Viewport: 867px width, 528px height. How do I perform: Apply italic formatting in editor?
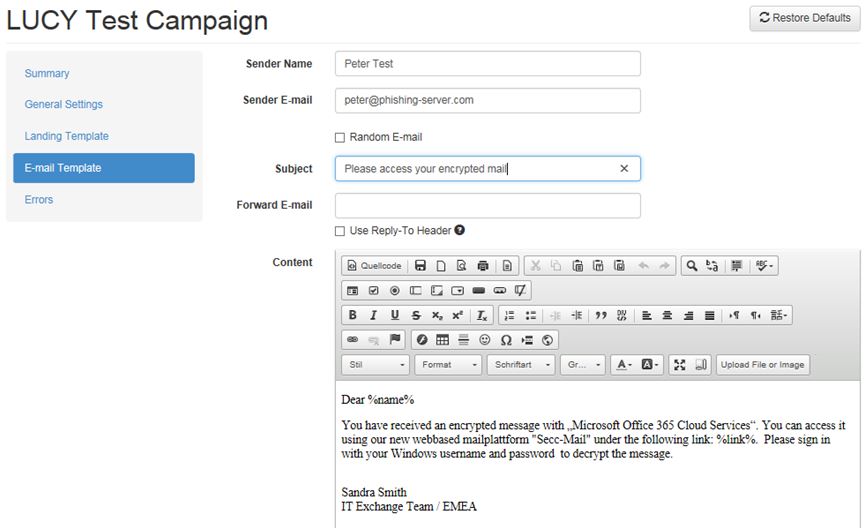coord(372,315)
